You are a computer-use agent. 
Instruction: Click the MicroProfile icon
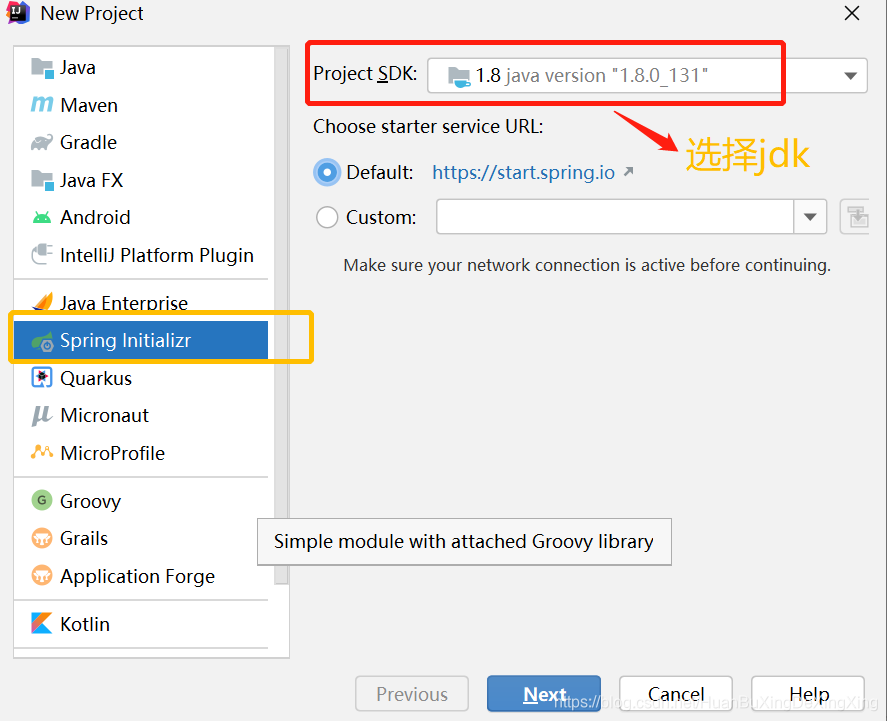pyautogui.click(x=42, y=452)
